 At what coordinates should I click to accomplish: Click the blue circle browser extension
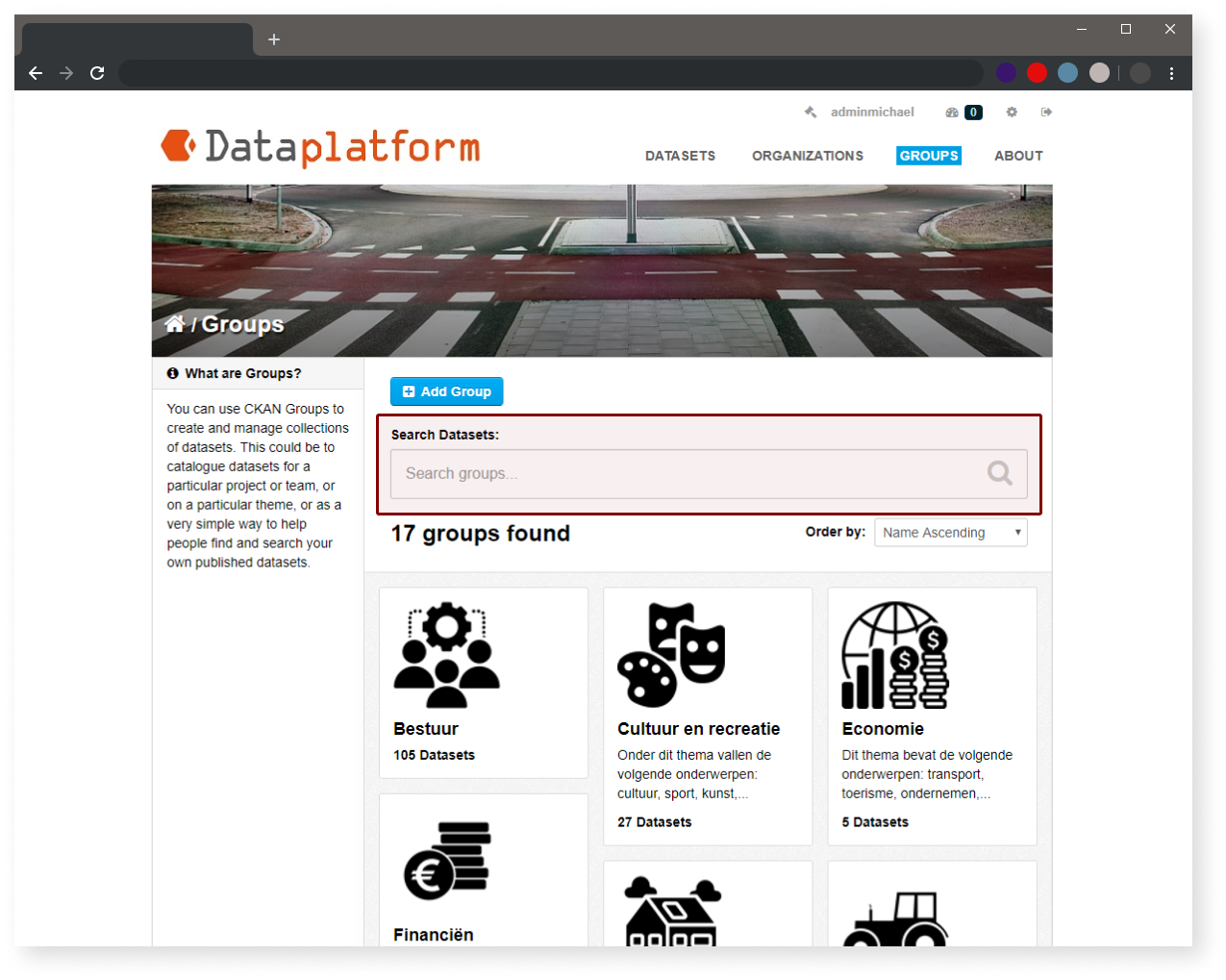click(x=1067, y=73)
